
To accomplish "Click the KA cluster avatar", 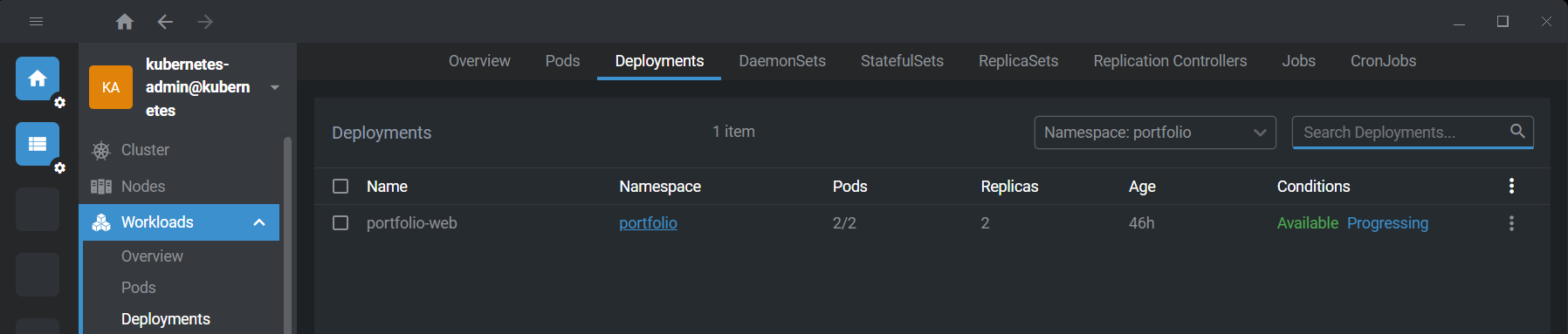I will 111,87.
